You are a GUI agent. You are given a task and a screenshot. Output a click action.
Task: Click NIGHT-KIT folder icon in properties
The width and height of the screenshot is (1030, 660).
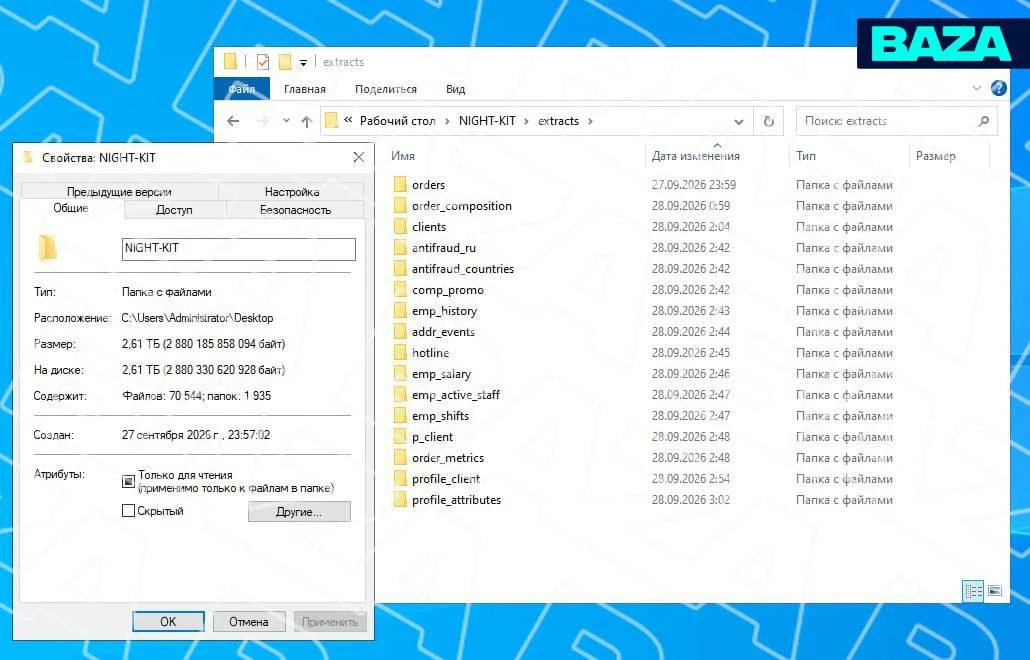[x=47, y=248]
